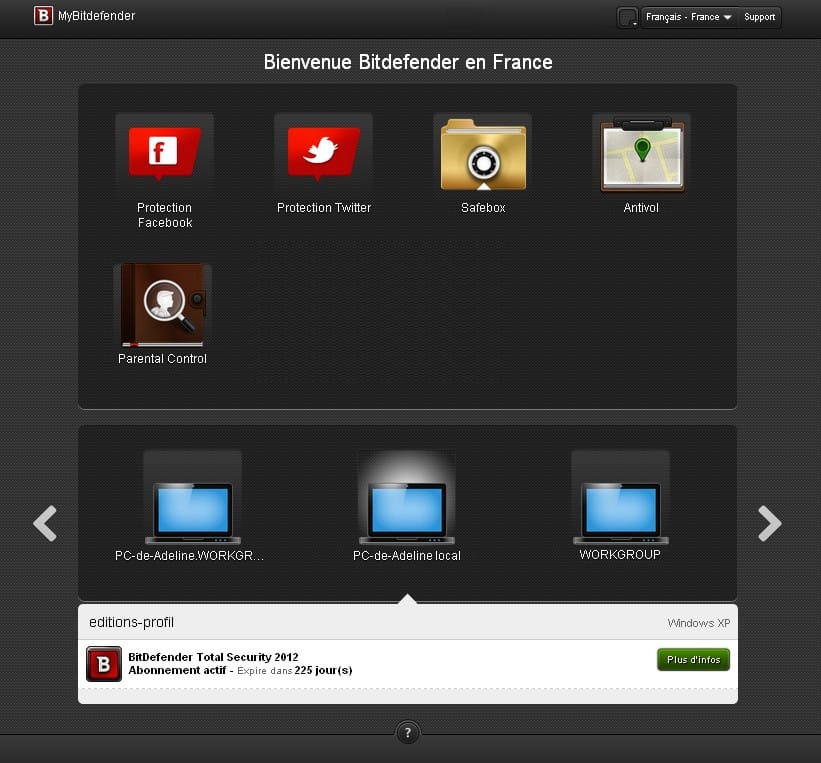The height and width of the screenshot is (763, 821).
Task: Click the Antivol label
Action: tap(641, 208)
